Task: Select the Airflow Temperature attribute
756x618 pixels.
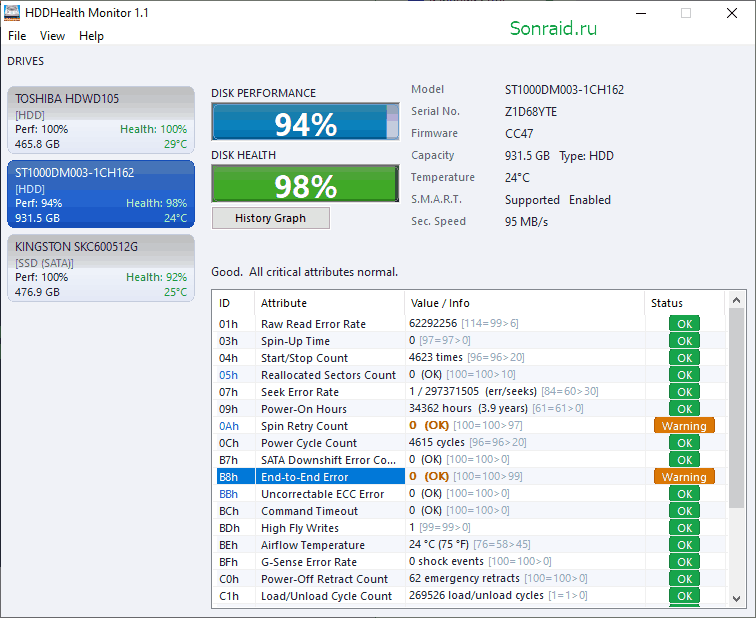Action: tap(470, 545)
